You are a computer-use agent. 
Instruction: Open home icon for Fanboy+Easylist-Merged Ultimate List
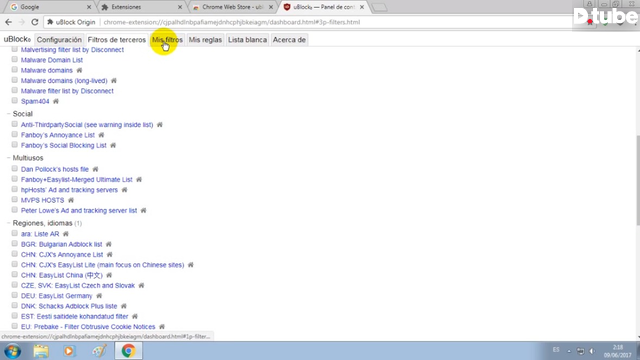coord(139,180)
